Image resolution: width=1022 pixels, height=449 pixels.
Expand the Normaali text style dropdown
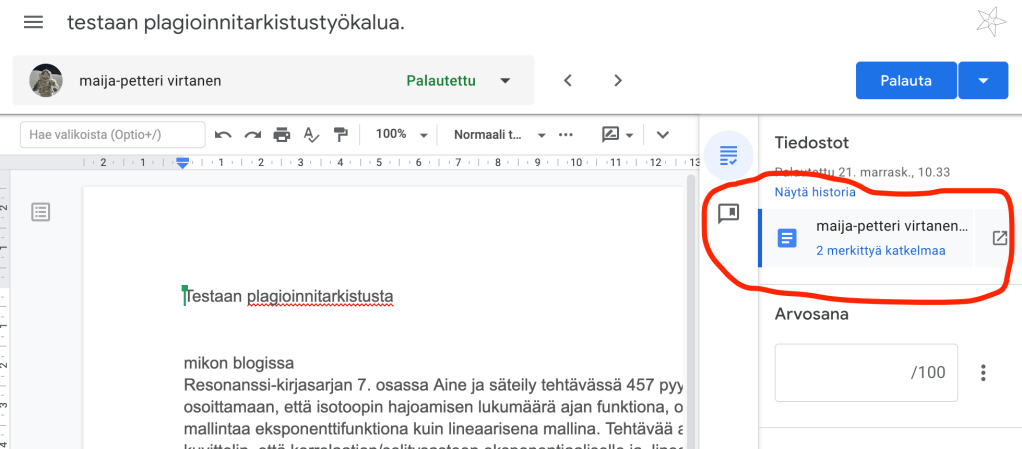(x=499, y=134)
